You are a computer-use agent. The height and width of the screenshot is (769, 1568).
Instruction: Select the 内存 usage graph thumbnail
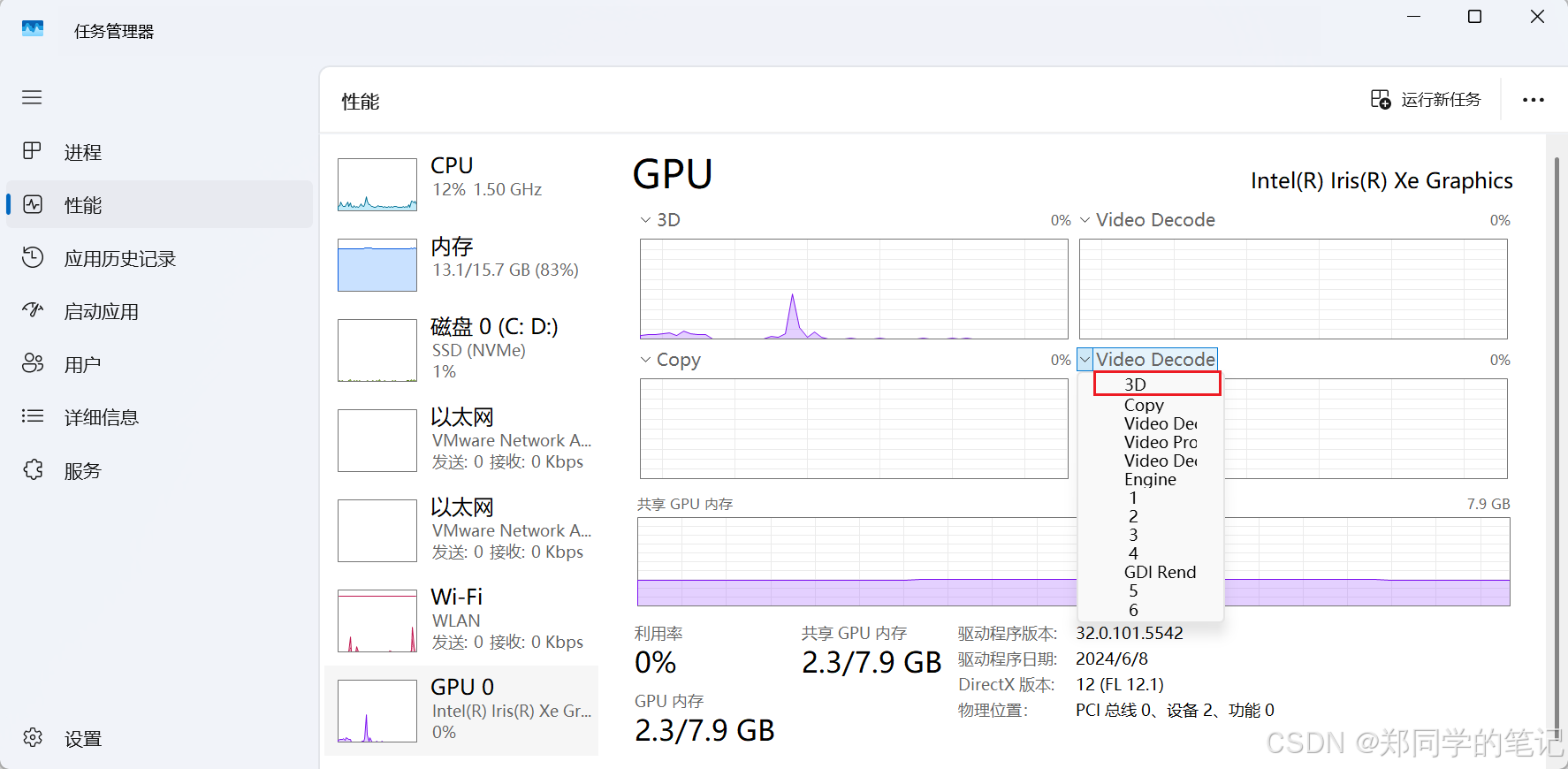[377, 264]
